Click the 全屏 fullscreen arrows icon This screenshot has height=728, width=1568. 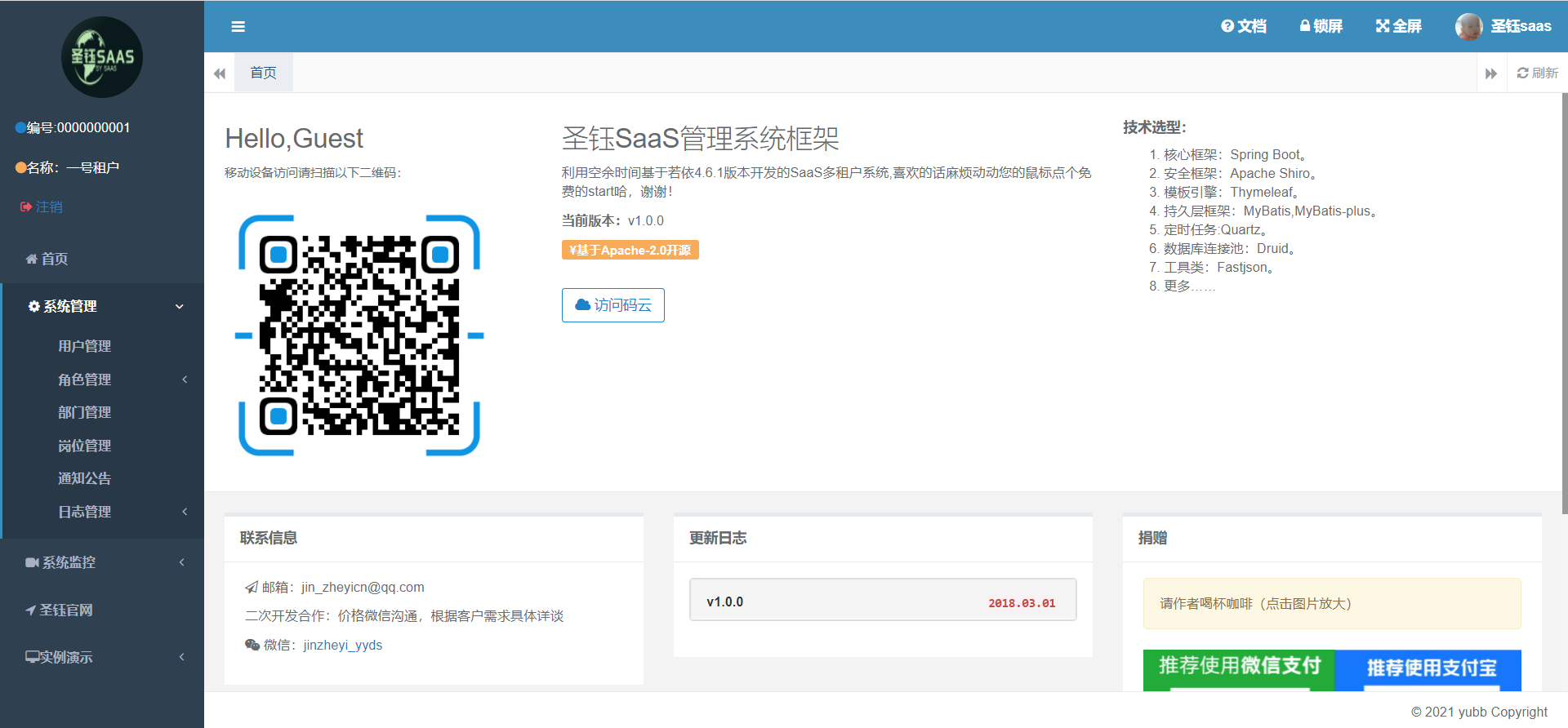(x=1383, y=26)
